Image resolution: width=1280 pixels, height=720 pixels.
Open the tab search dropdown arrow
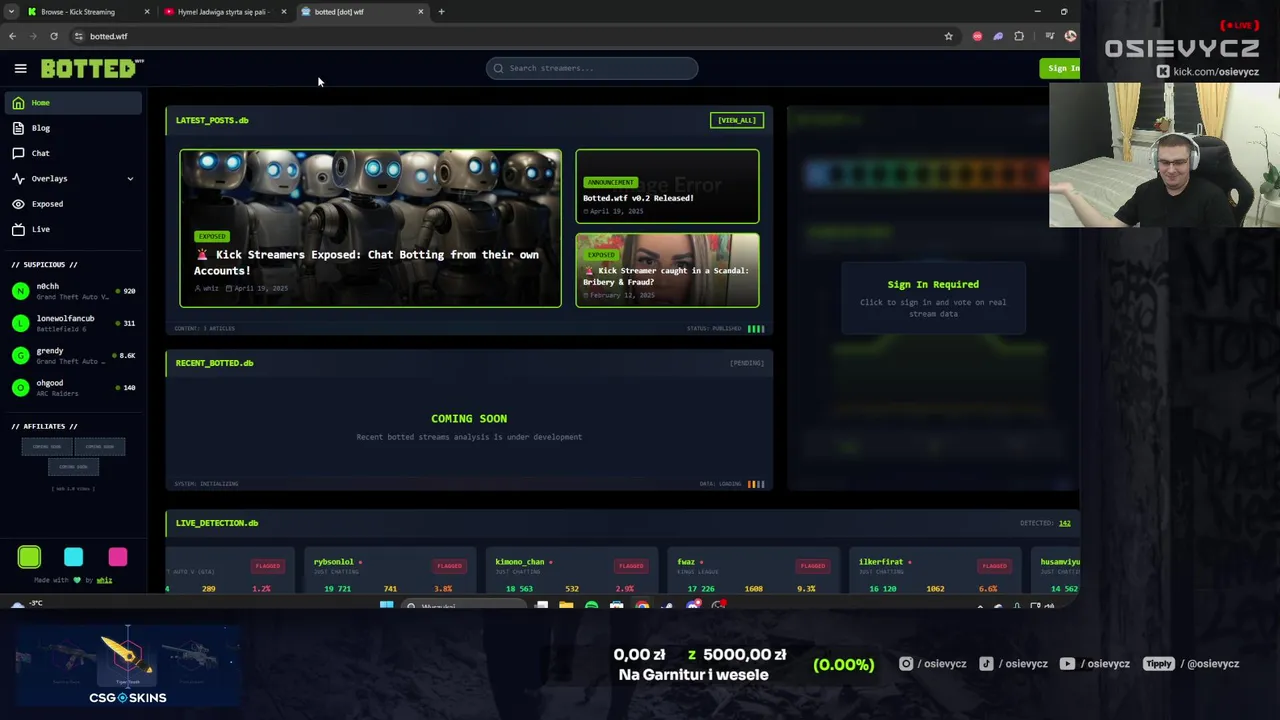click(9, 12)
